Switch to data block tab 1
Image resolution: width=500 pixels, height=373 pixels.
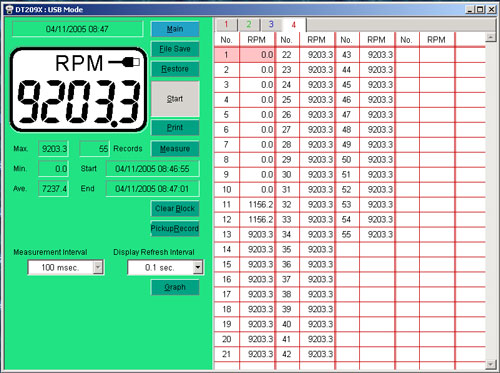[x=226, y=24]
